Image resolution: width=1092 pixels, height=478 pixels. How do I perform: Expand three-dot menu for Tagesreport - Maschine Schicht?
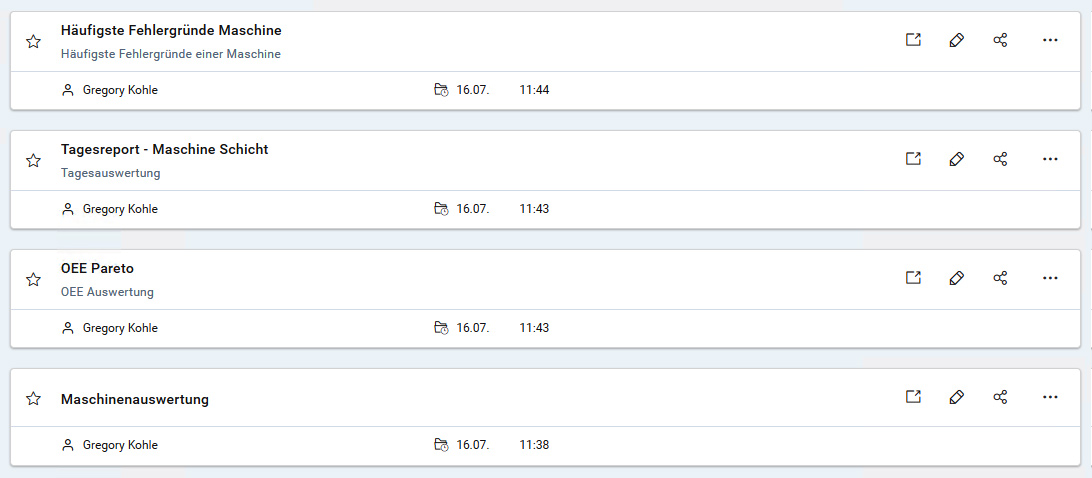click(1050, 159)
